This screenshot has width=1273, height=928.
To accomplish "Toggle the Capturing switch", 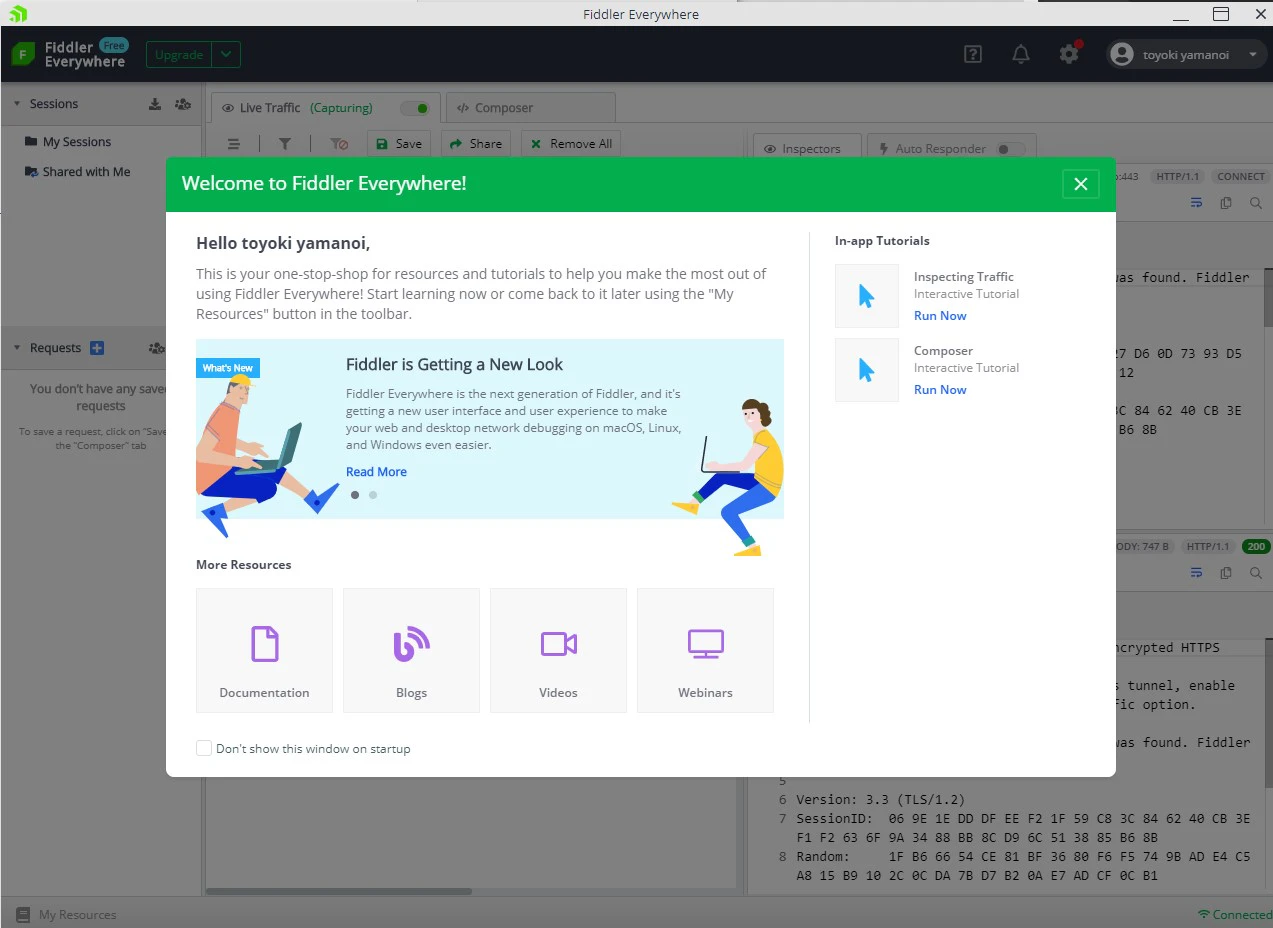I will 414,108.
